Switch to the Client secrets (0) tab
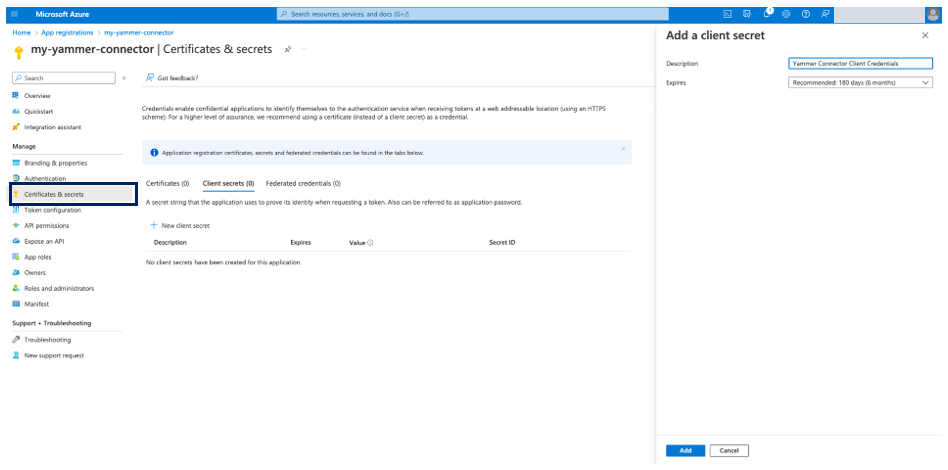 coord(229,183)
